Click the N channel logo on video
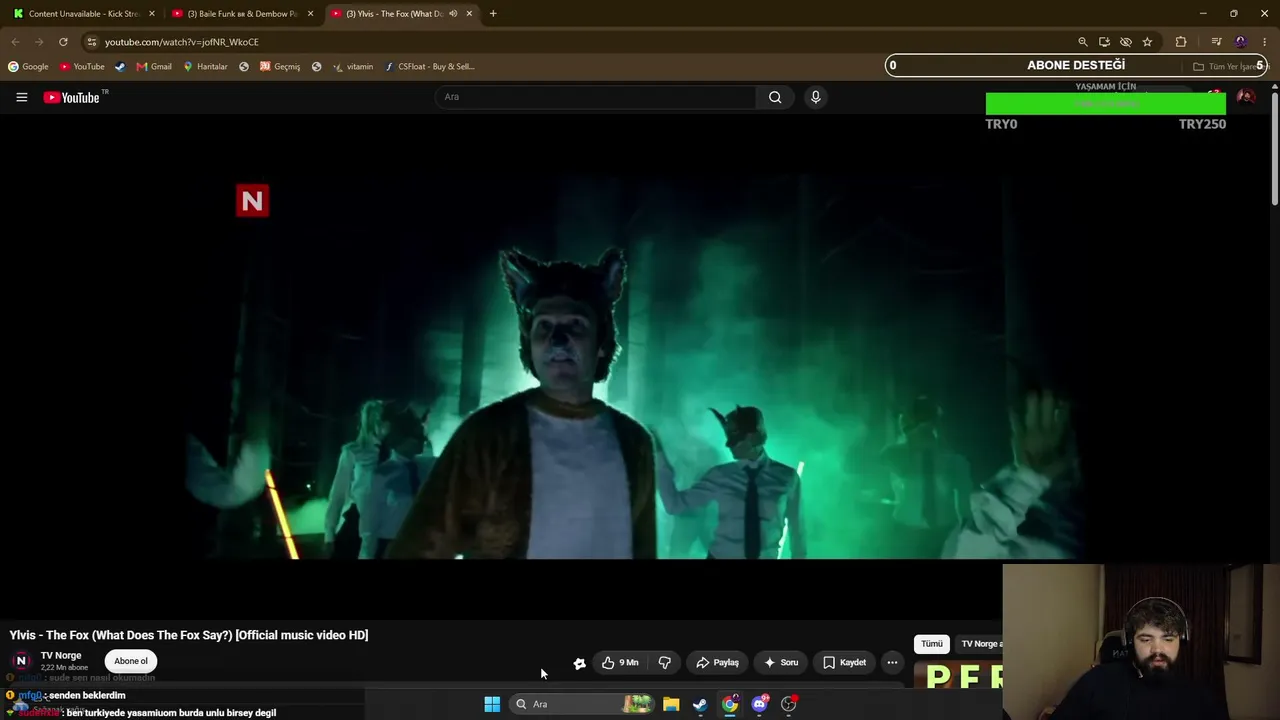 click(x=252, y=201)
